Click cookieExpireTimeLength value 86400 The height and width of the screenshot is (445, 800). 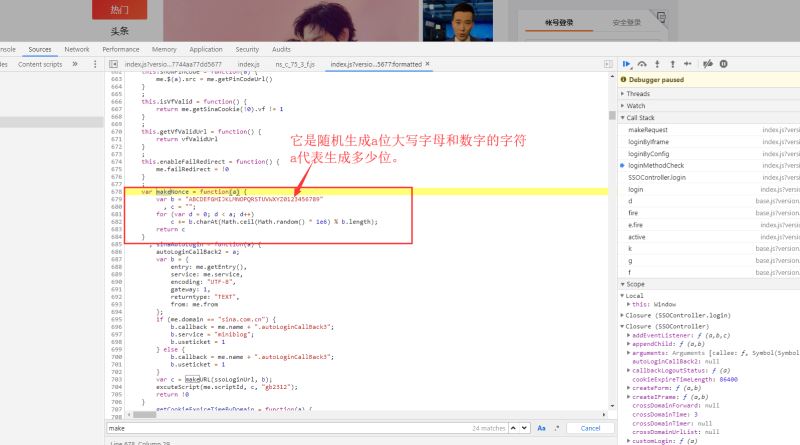click(x=729, y=380)
